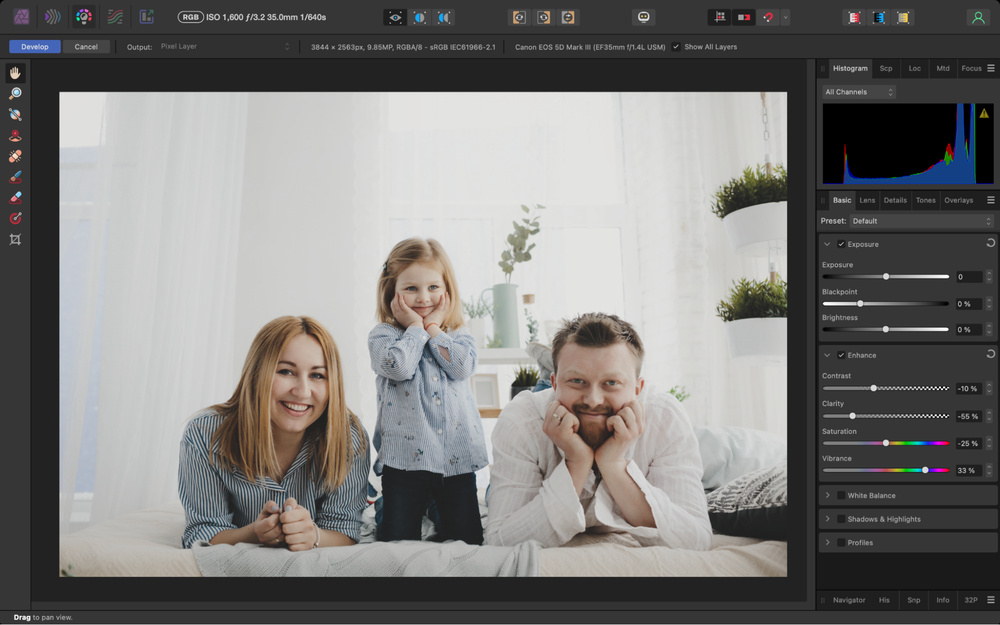Toggle the Show All Layers checkbox
Viewport: 1000px width, 625px height.
coord(677,45)
